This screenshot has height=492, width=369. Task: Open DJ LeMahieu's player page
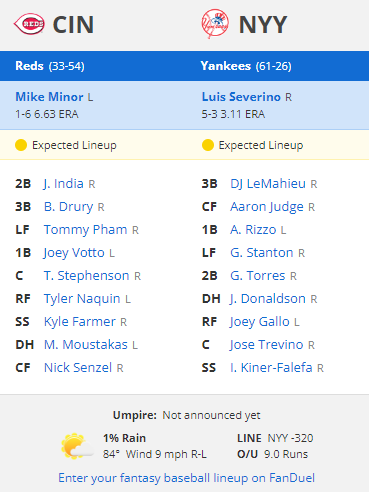point(268,184)
